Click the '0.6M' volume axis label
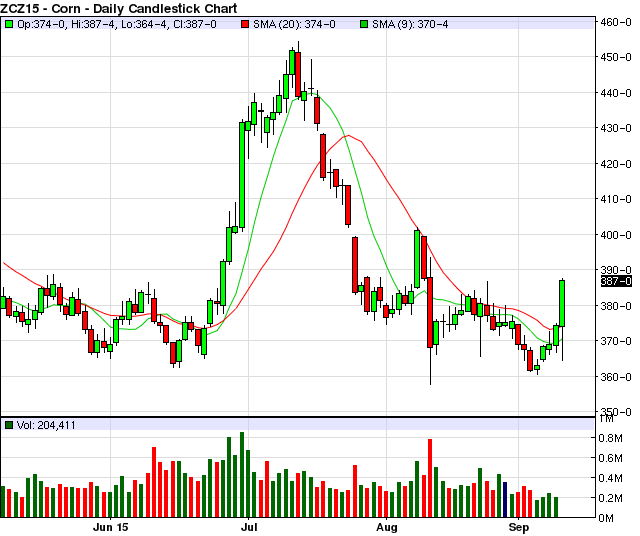This screenshot has height=536, width=640. point(611,458)
